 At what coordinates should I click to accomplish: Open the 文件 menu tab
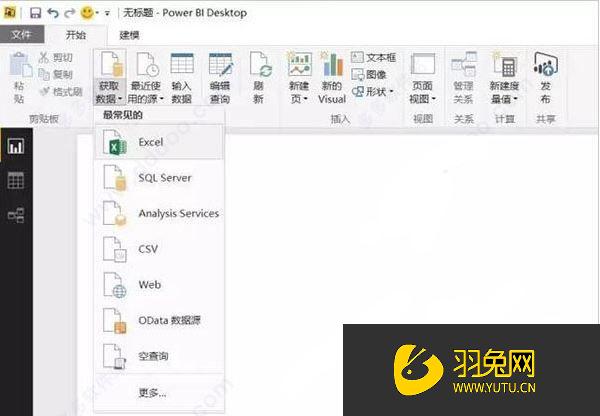click(22, 35)
